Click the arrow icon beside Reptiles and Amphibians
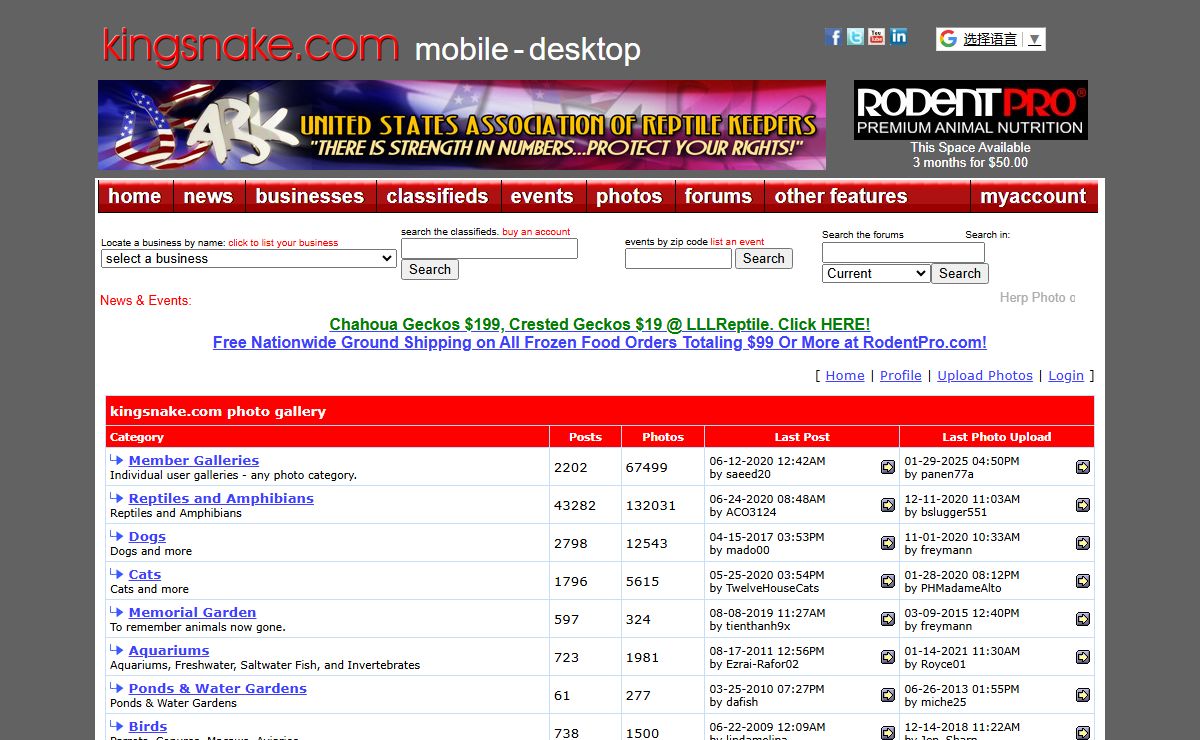 117,498
